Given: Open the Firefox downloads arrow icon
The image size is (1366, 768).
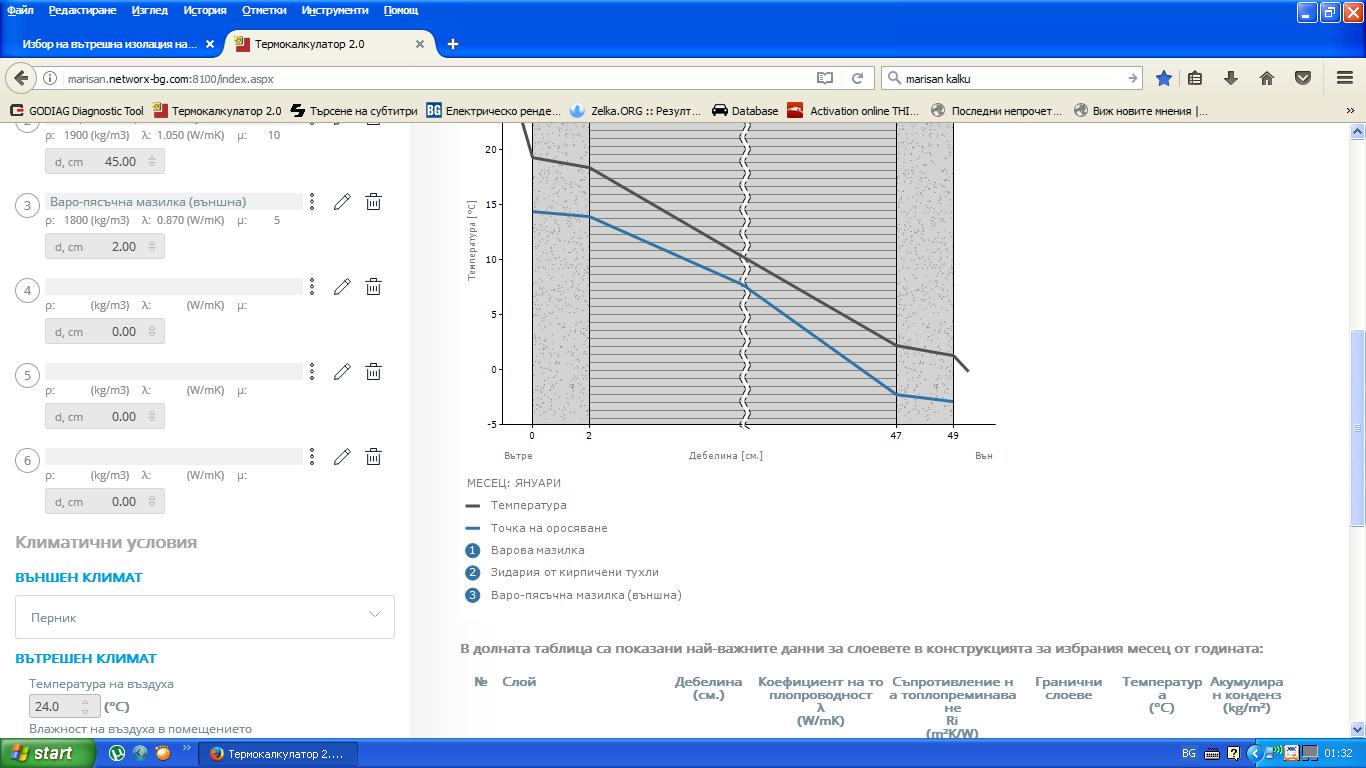Looking at the screenshot, I should click(x=1231, y=78).
